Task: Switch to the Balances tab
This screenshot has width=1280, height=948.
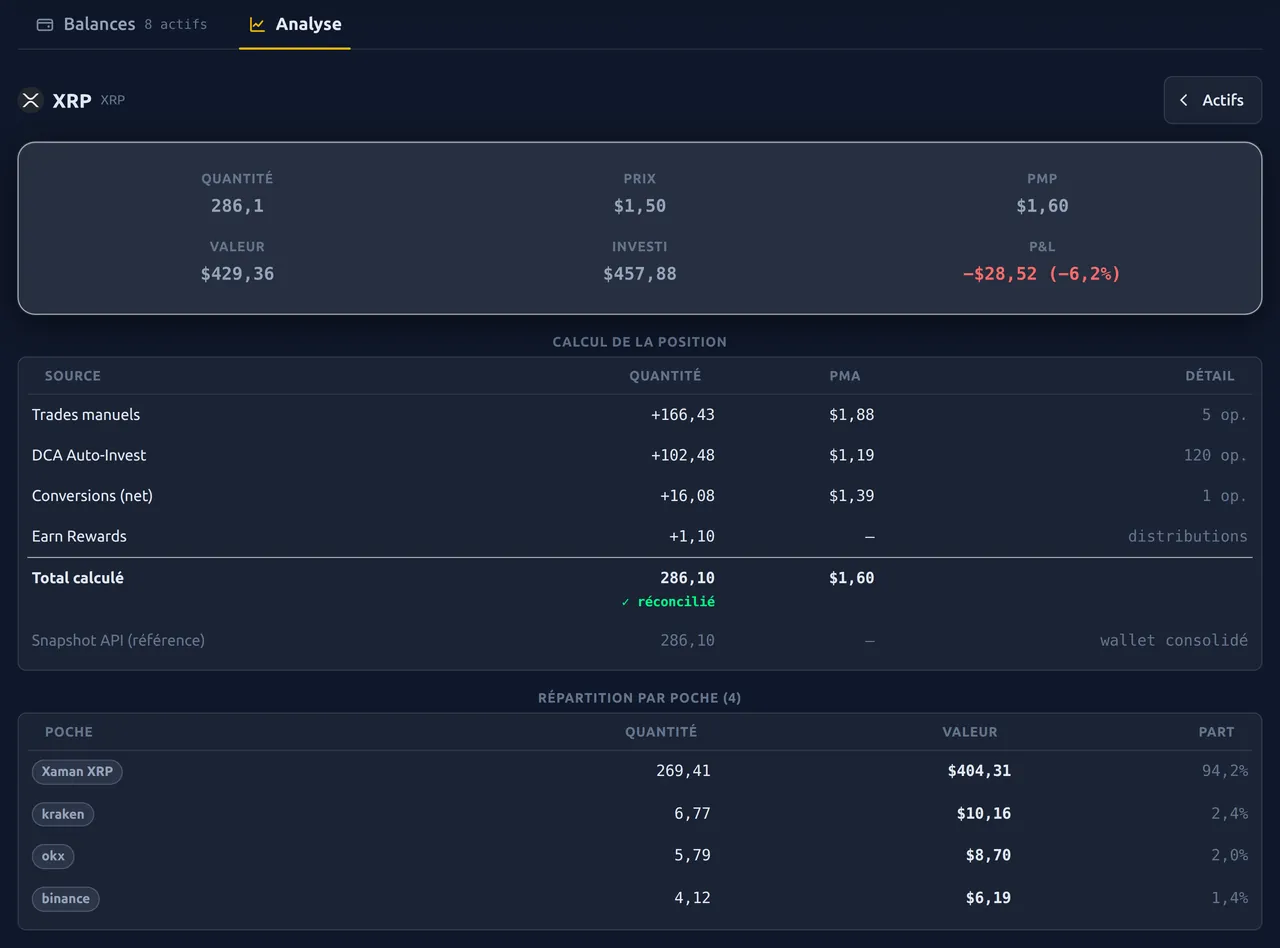Action: (x=121, y=24)
